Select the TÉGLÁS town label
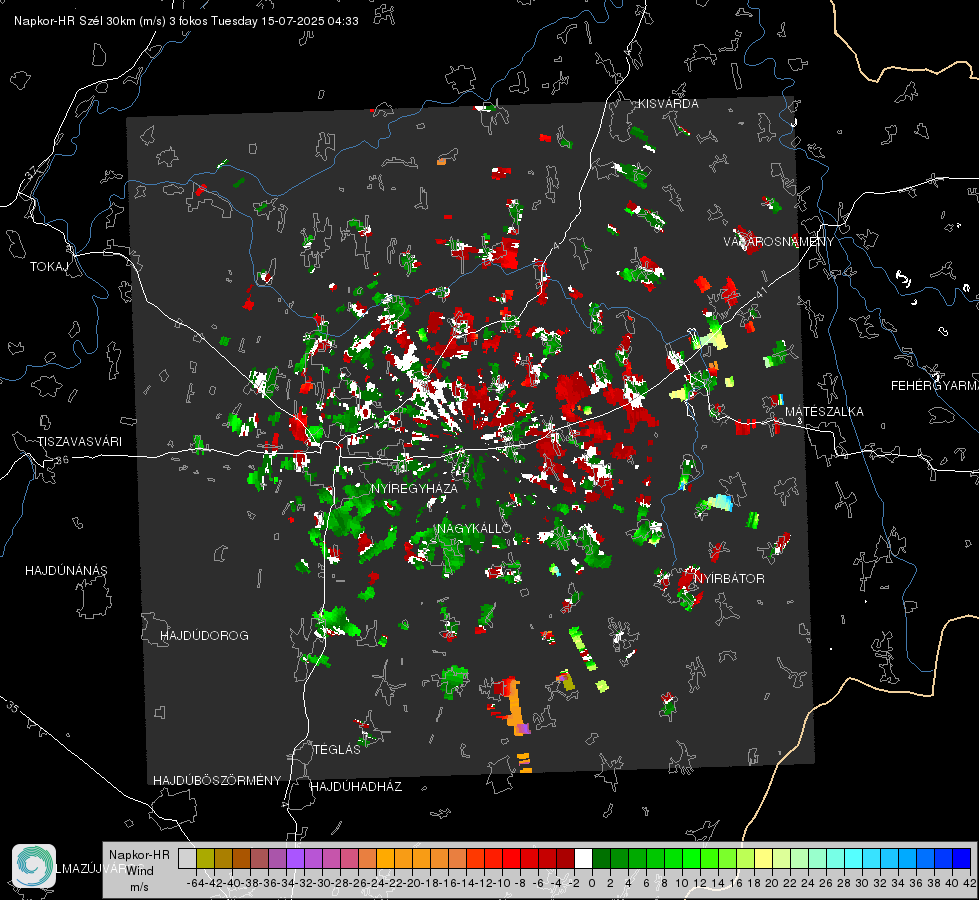 tap(337, 750)
